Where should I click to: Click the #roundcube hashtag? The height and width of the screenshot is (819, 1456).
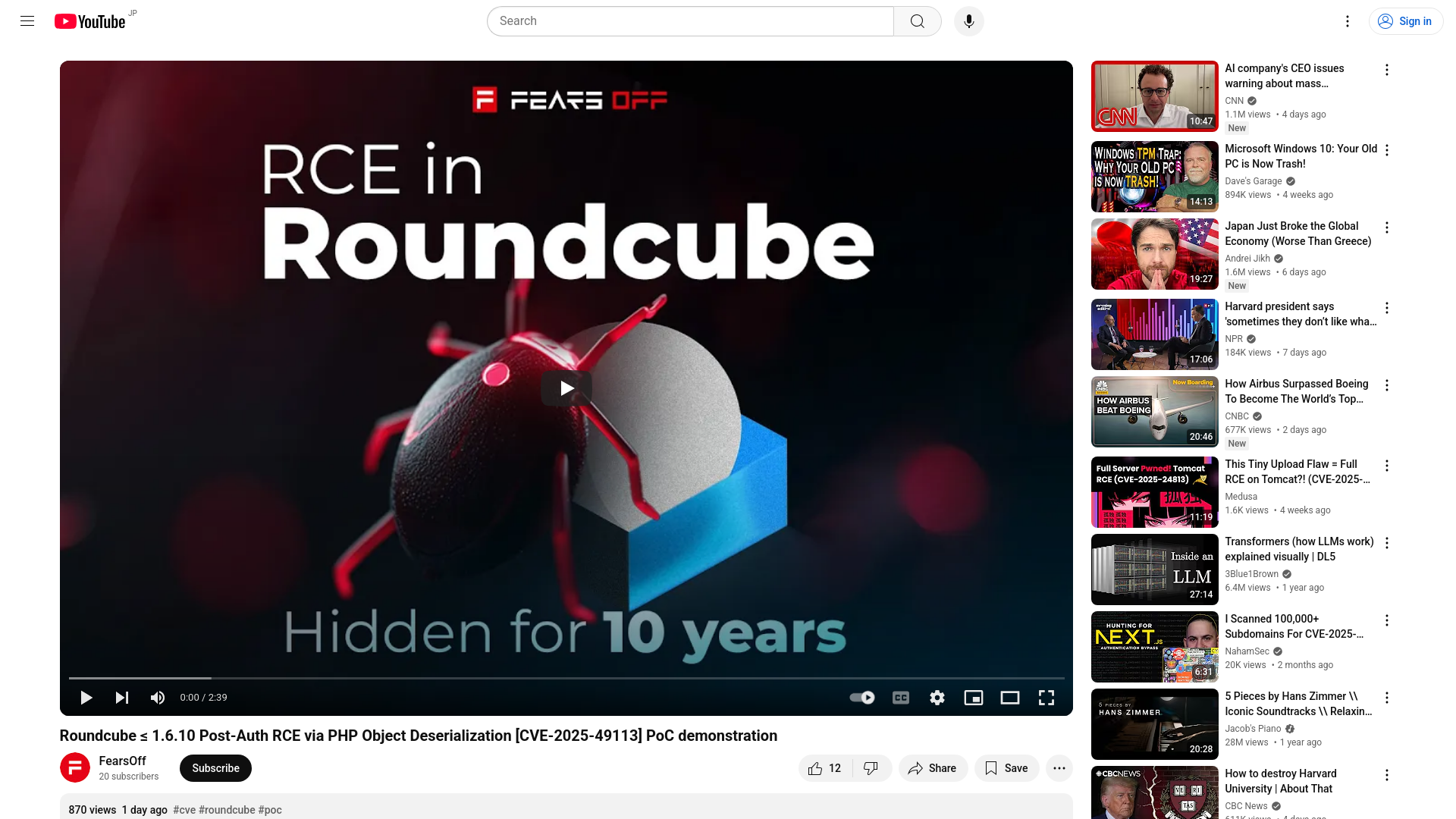coord(227,810)
